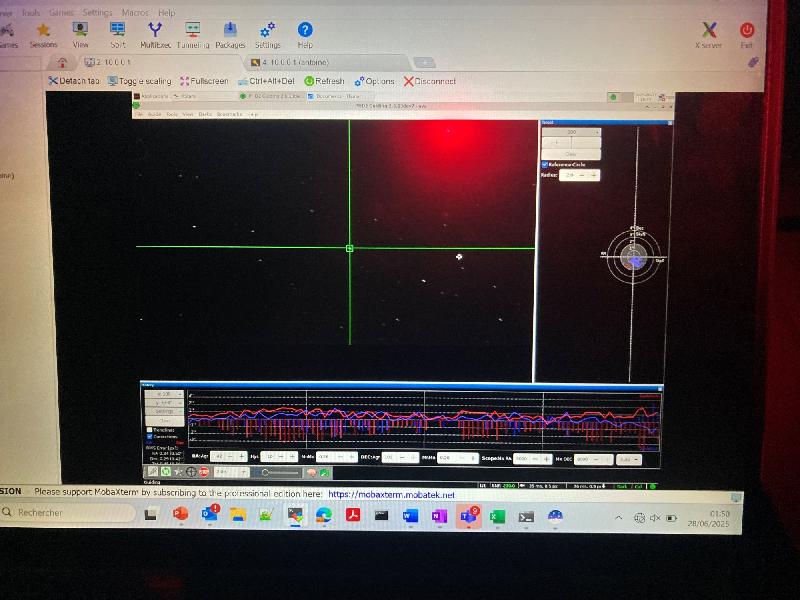
Task: Open the MobaXterm Macros menu
Action: (x=135, y=12)
